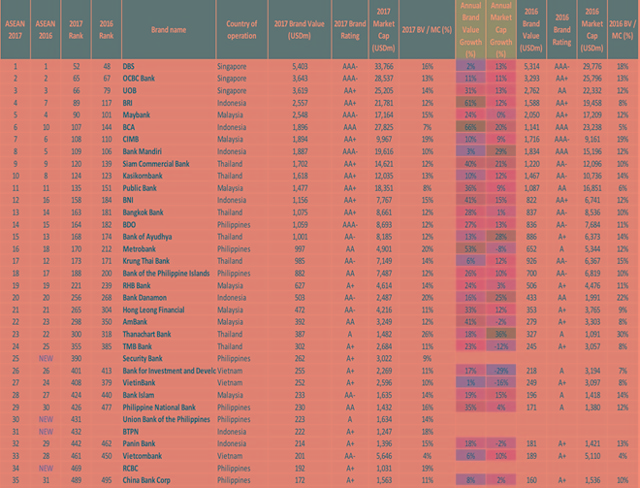Click the 'Metrobank' brand name

139,249
